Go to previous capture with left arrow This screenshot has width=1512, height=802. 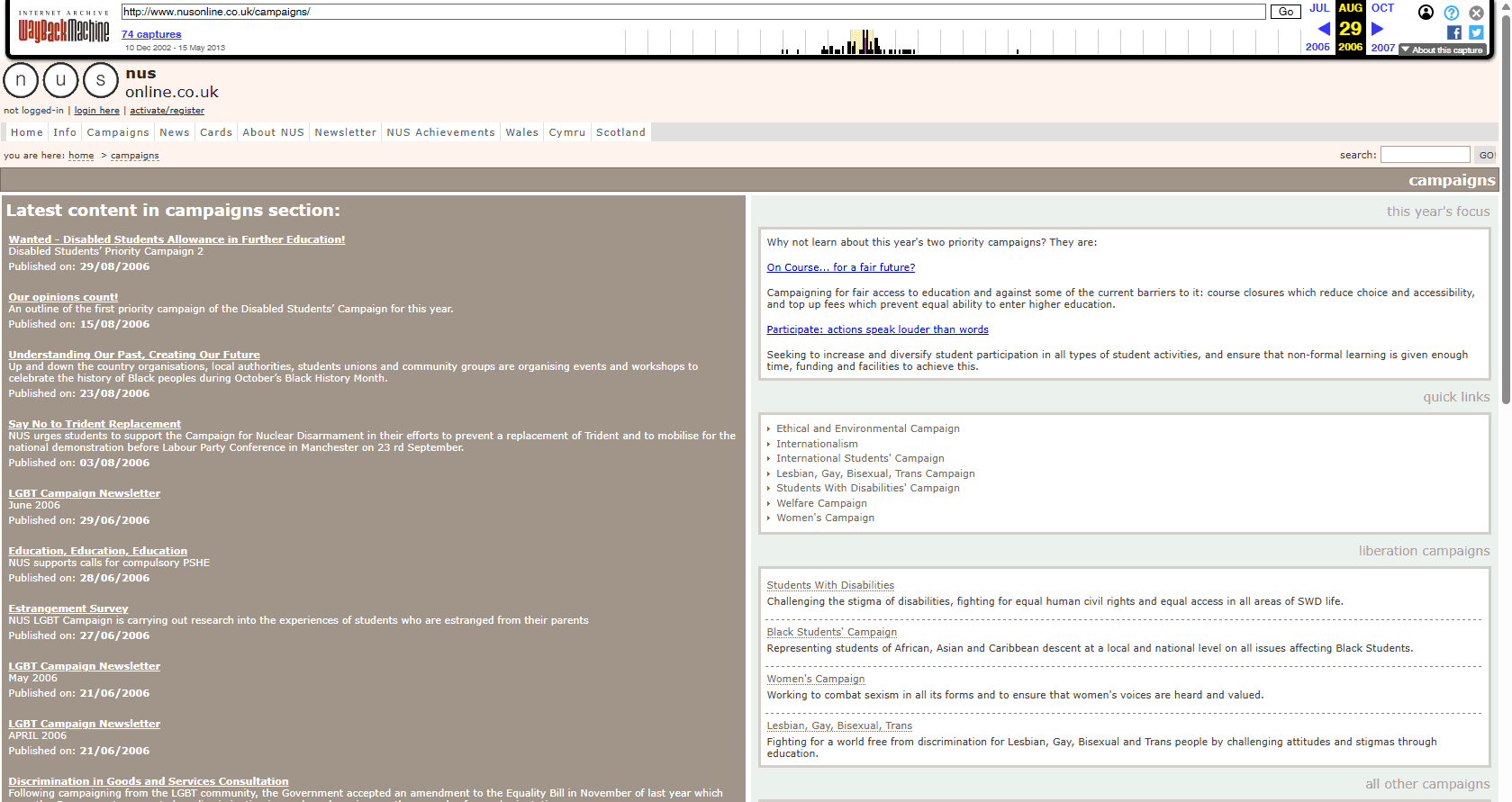1323,29
